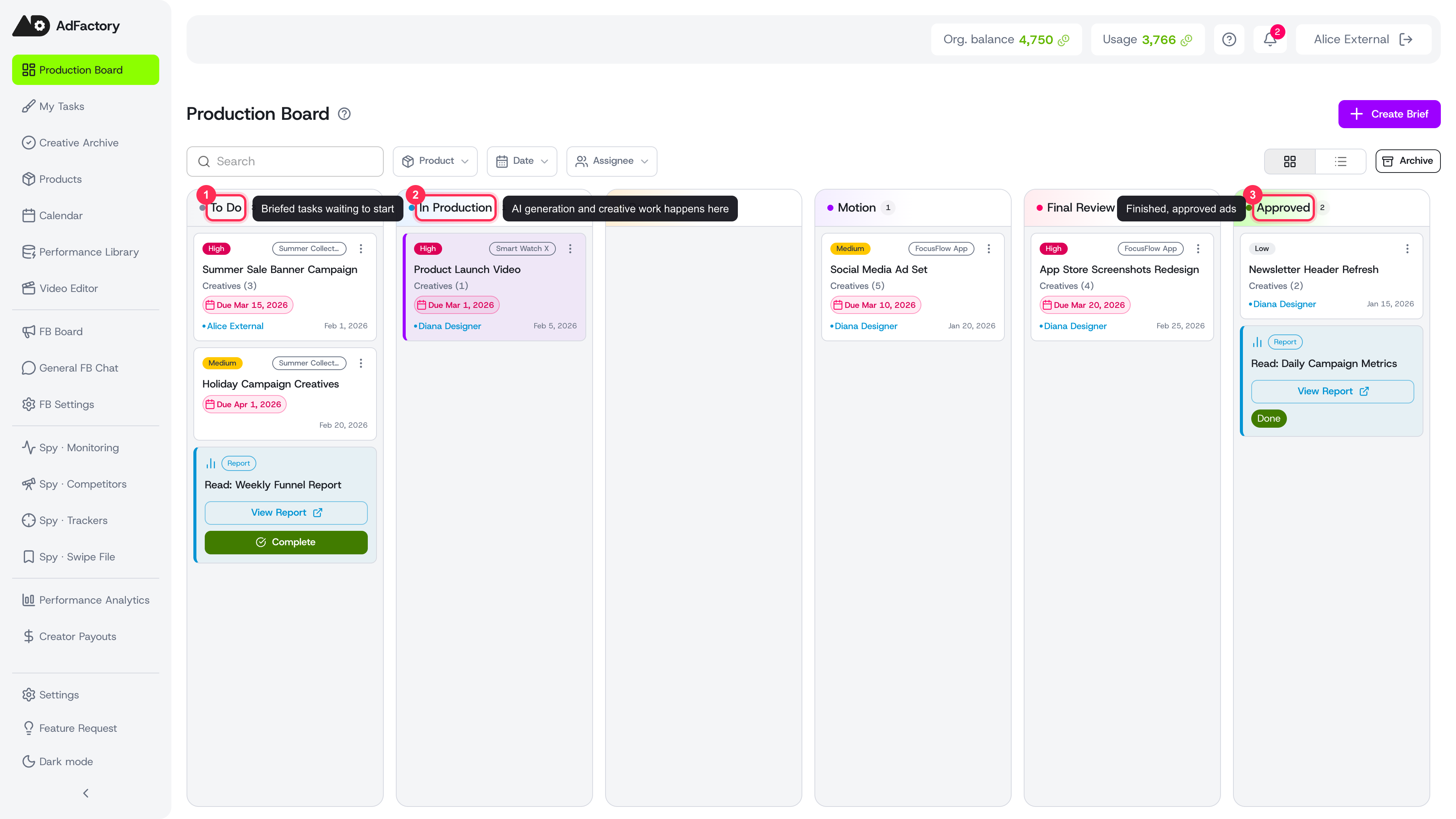The height and width of the screenshot is (819, 1456).
Task: Open the help question-mark icon in header
Action: point(1229,39)
